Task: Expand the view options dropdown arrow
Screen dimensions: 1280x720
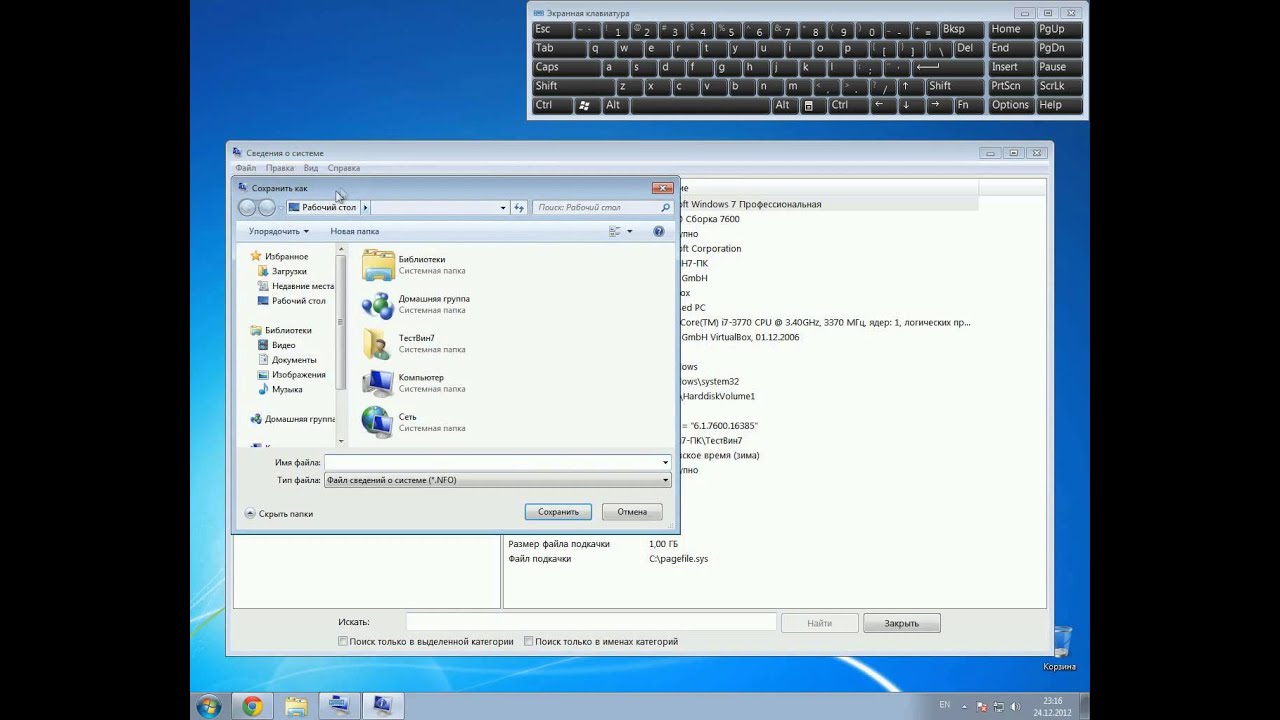Action: [x=629, y=231]
